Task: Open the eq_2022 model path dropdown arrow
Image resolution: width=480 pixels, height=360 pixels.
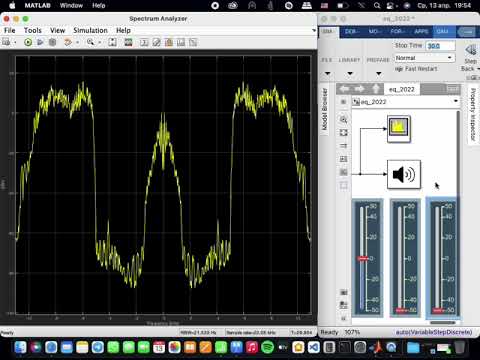Action: [456, 101]
